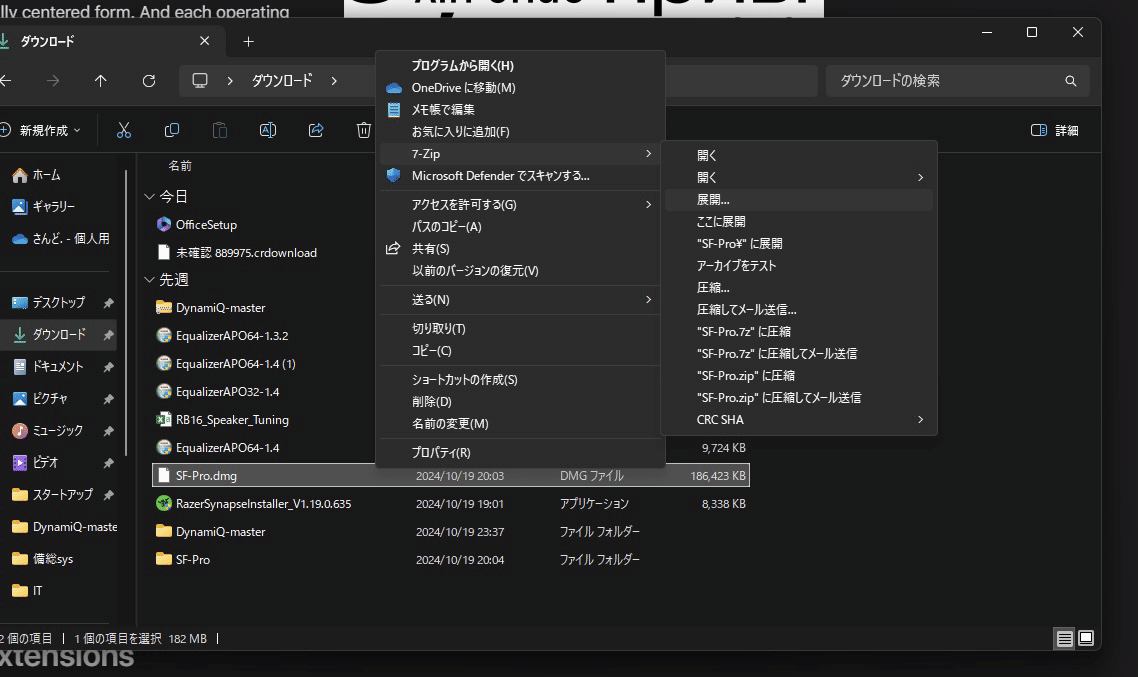The height and width of the screenshot is (677, 1138).
Task: Open ドキュメント in the sidebar
Action: [57, 366]
